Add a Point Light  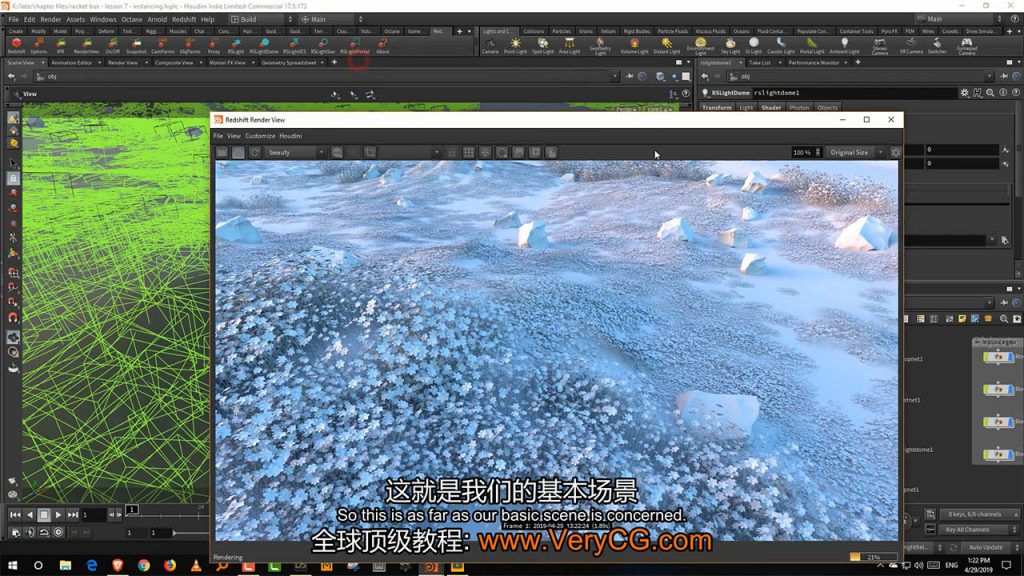[515, 45]
